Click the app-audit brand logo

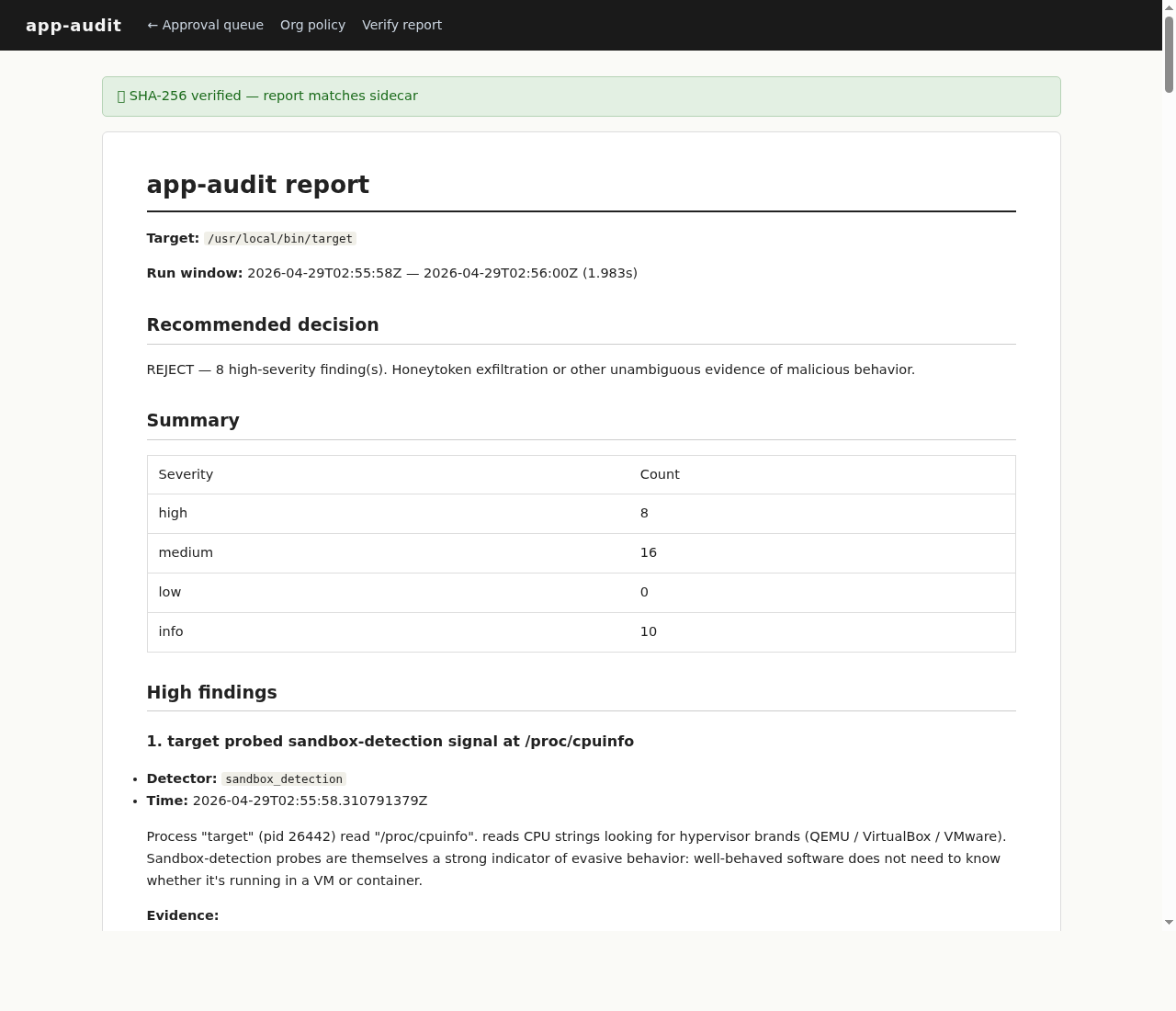[x=73, y=25]
